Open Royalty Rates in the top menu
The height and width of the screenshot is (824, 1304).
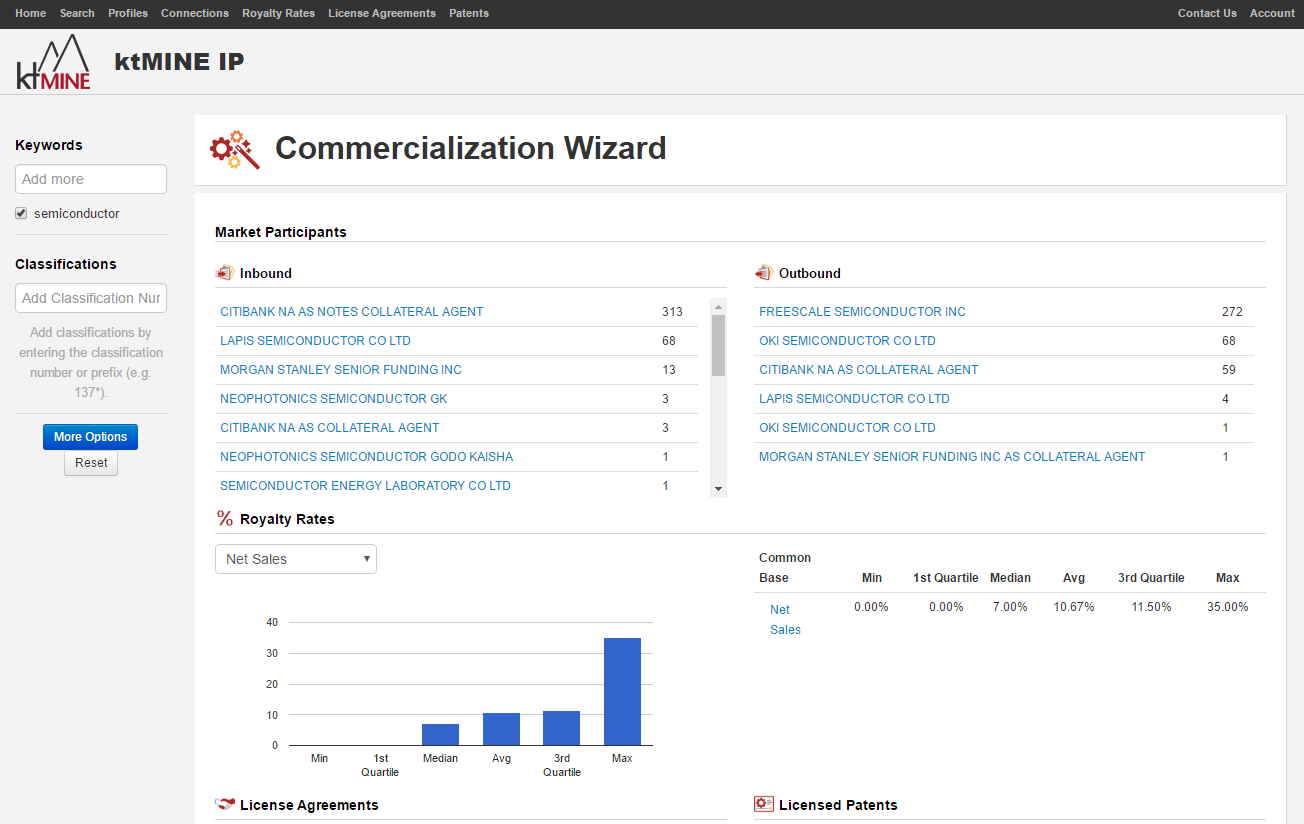click(278, 13)
